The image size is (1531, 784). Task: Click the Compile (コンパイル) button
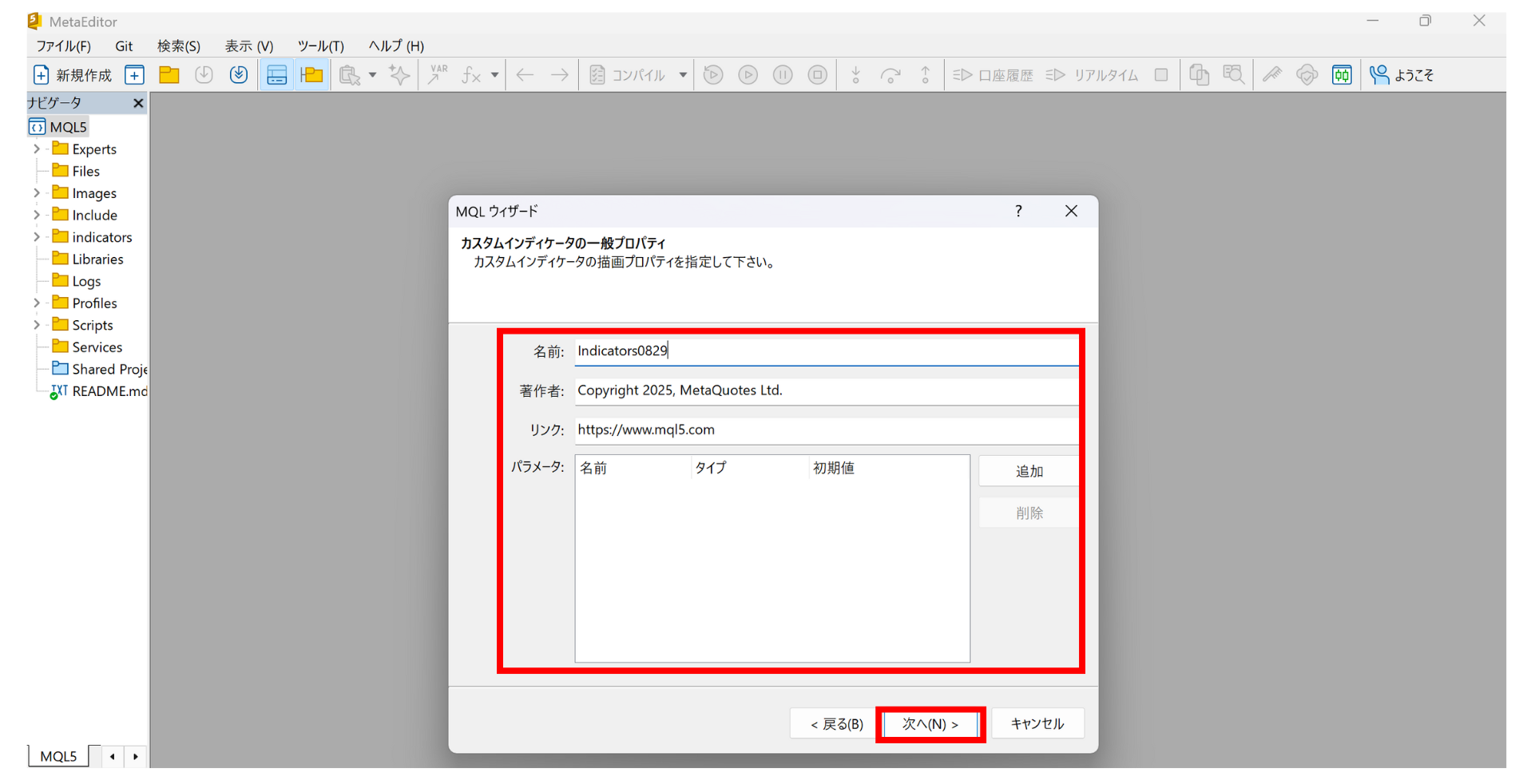pos(629,75)
